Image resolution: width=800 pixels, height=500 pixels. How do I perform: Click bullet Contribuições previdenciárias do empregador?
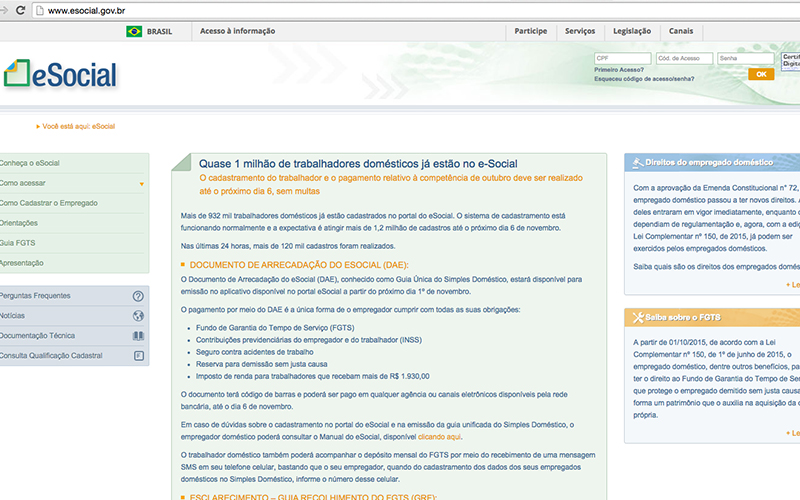[309, 340]
